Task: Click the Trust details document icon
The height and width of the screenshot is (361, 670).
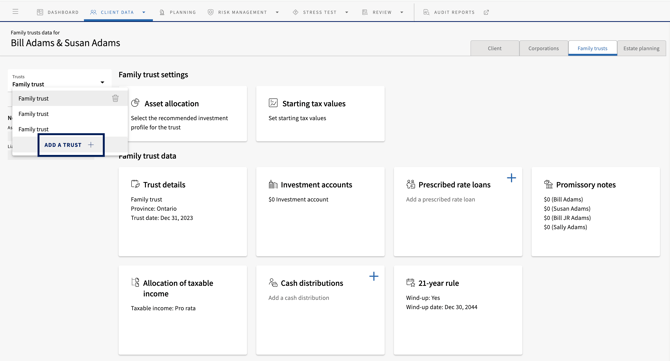Action: 135,184
